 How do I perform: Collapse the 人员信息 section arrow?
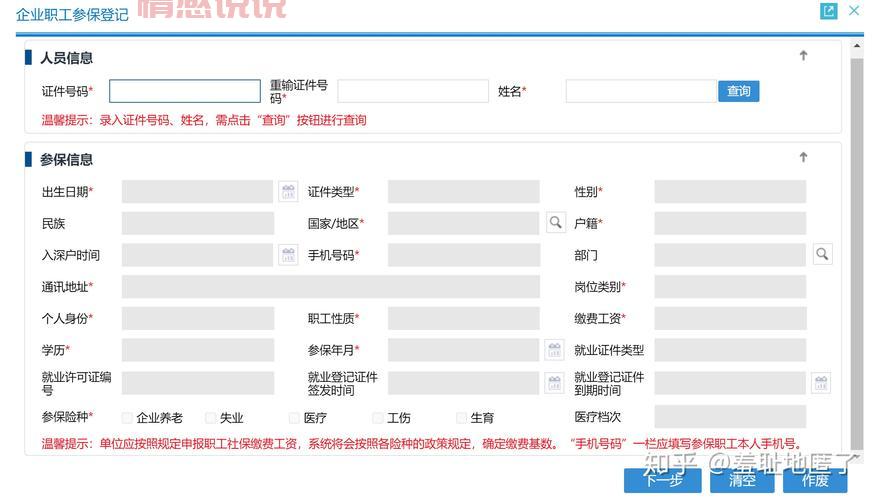point(803,55)
